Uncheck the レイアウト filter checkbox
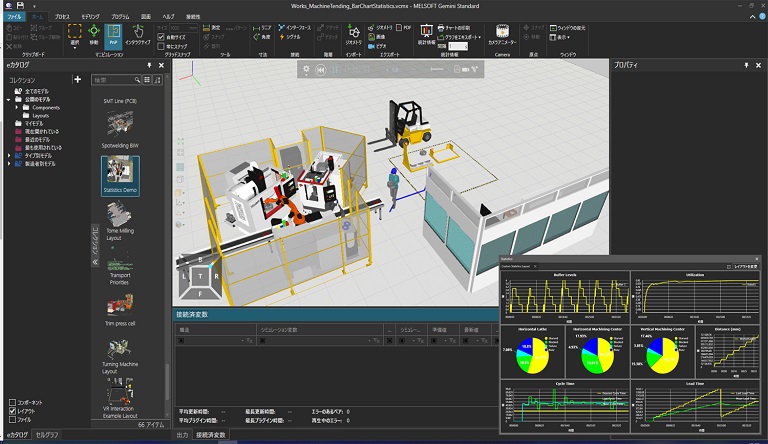 click(x=12, y=411)
